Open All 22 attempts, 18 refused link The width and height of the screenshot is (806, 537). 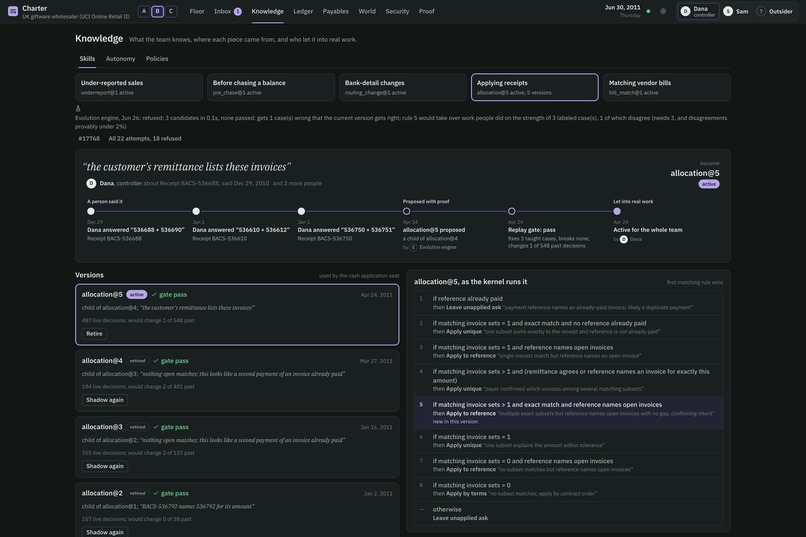tap(145, 138)
